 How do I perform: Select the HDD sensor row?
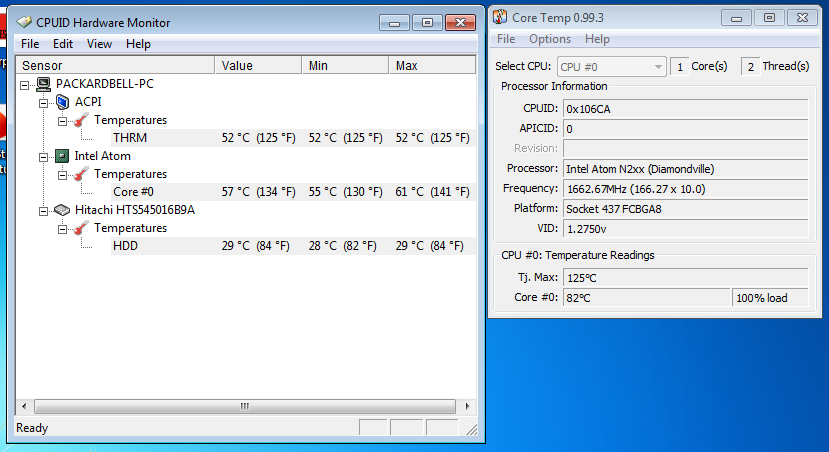[x=293, y=246]
